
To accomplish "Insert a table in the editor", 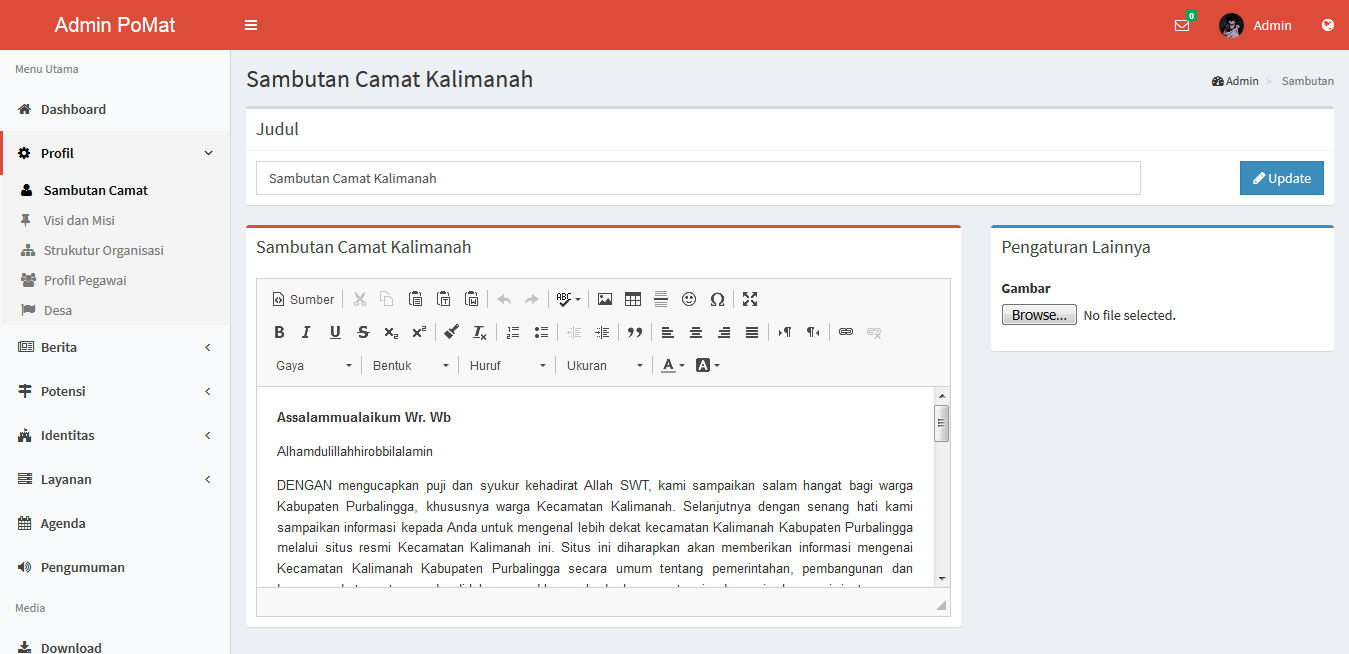I will click(x=632, y=298).
